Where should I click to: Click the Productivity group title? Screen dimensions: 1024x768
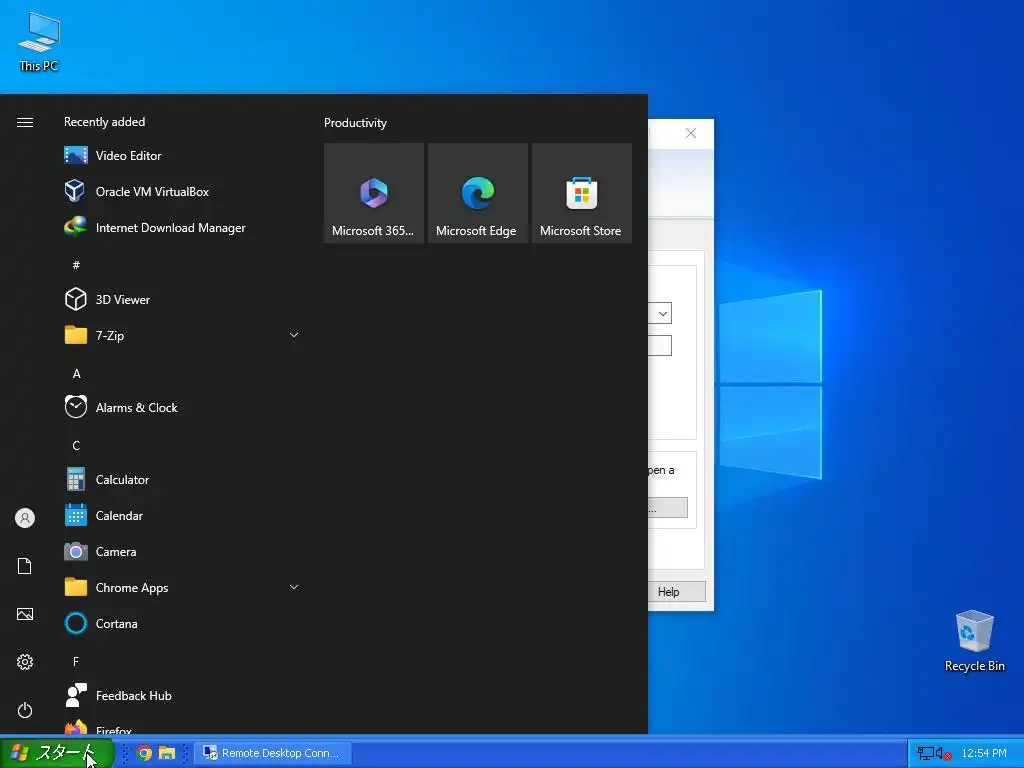(x=355, y=123)
